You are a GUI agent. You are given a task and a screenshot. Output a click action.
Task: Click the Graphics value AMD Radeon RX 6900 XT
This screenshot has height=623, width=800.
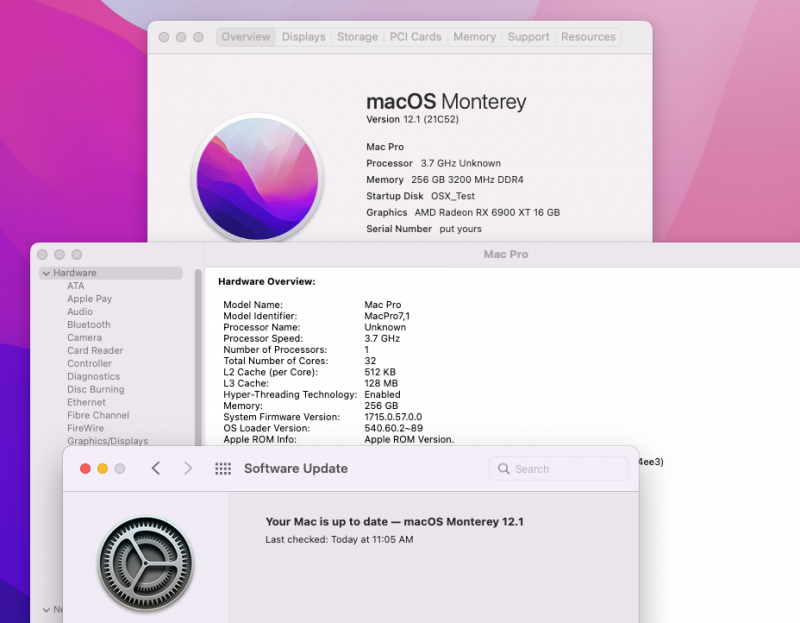click(487, 212)
